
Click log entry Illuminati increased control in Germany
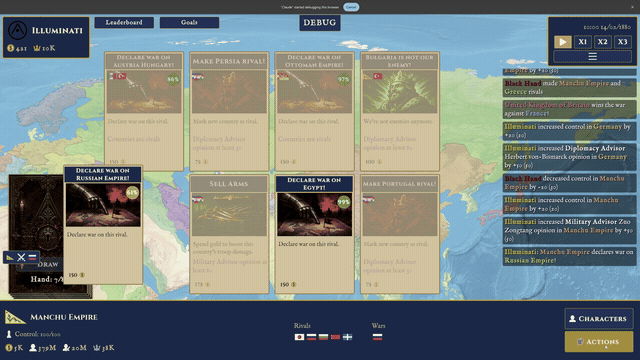click(569, 131)
